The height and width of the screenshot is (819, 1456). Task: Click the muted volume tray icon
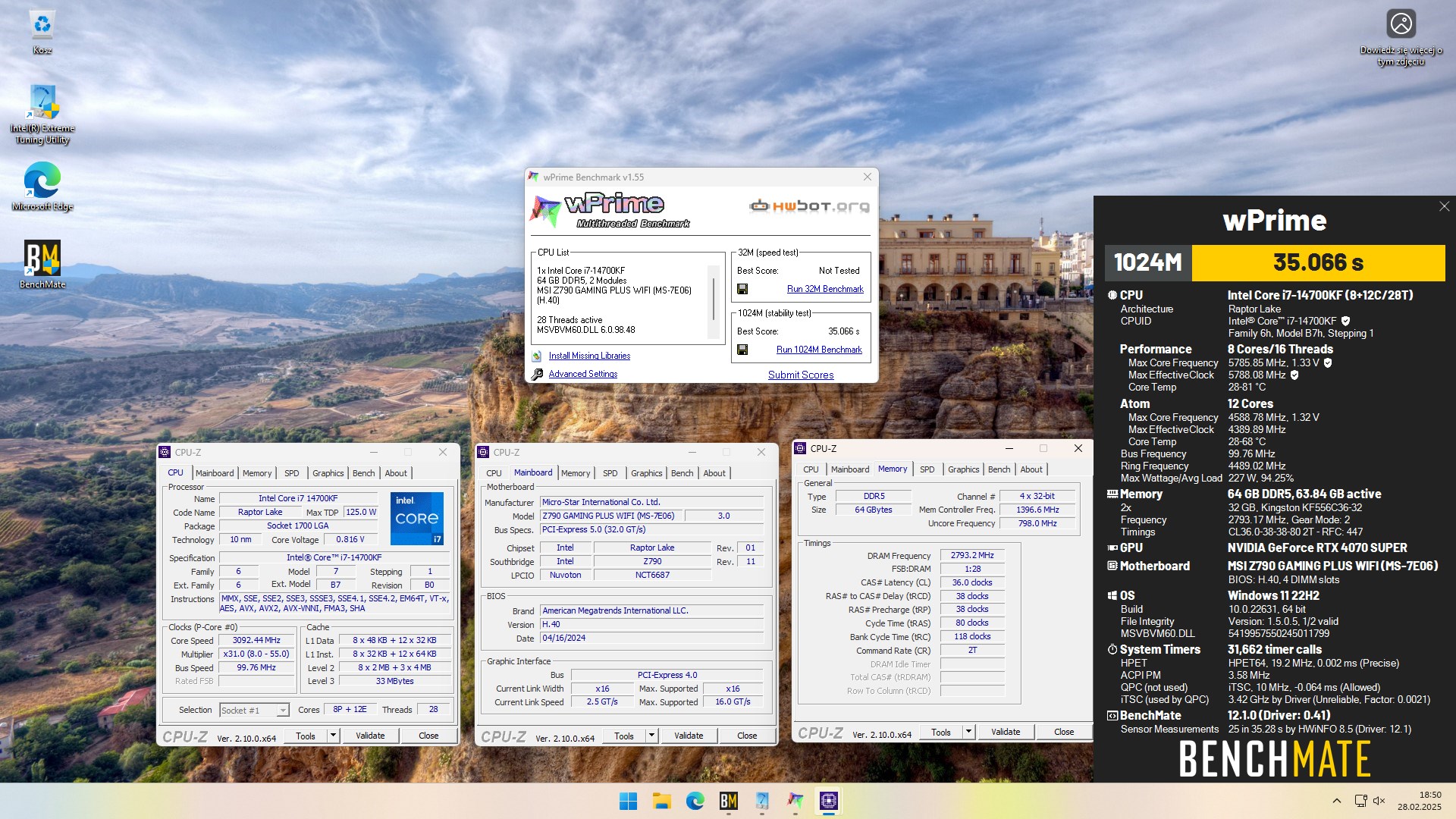click(x=1379, y=801)
